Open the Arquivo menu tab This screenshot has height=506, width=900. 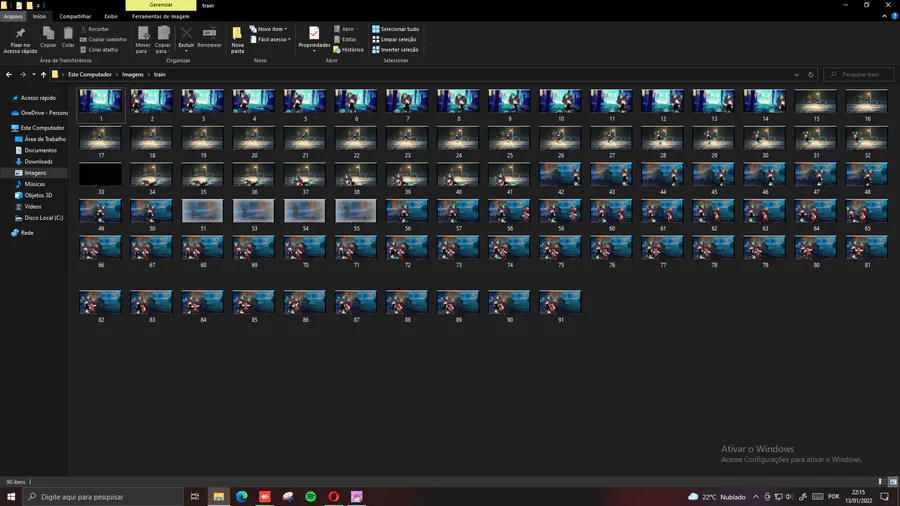(13, 16)
